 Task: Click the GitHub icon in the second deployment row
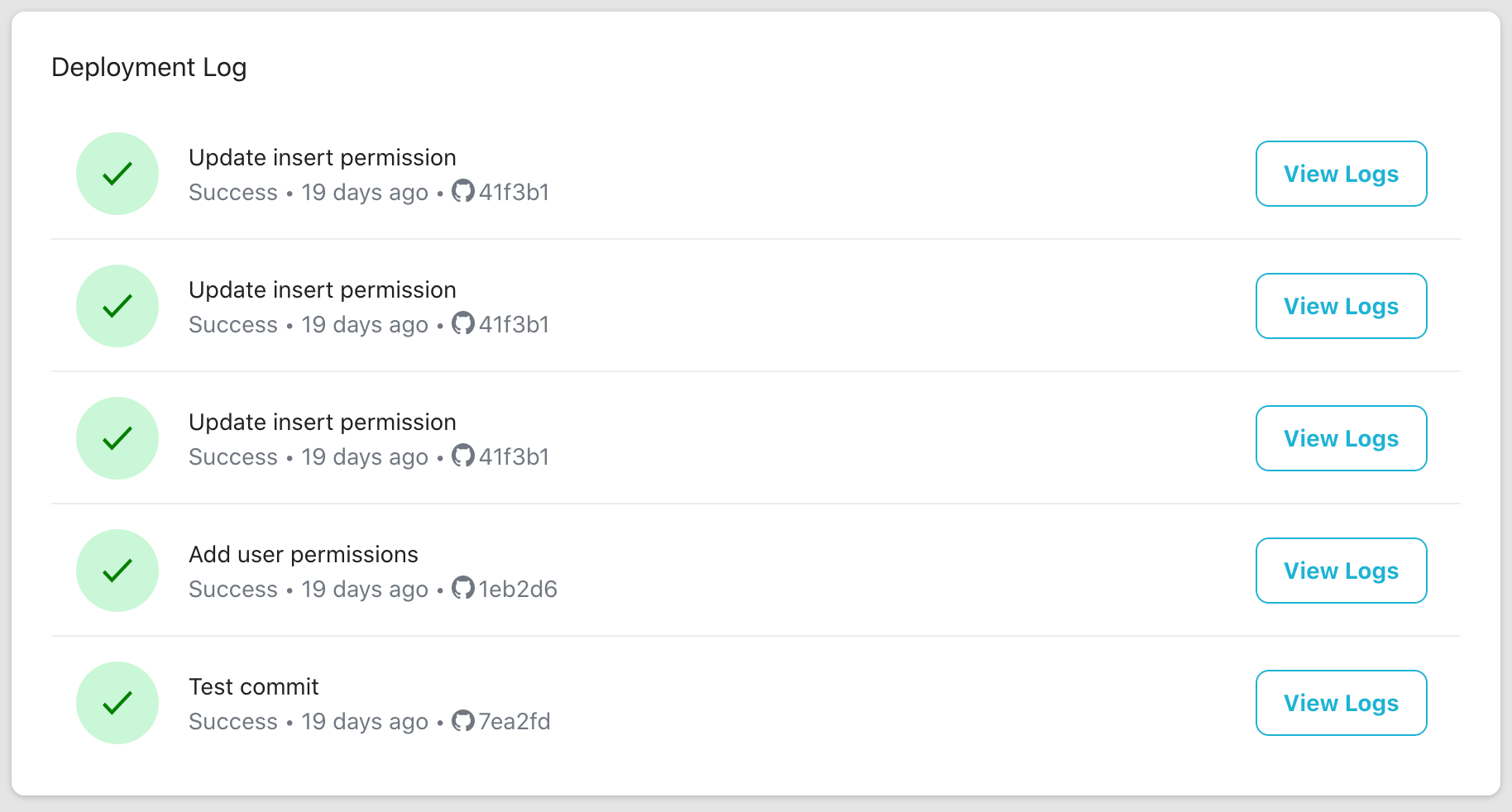tap(463, 323)
